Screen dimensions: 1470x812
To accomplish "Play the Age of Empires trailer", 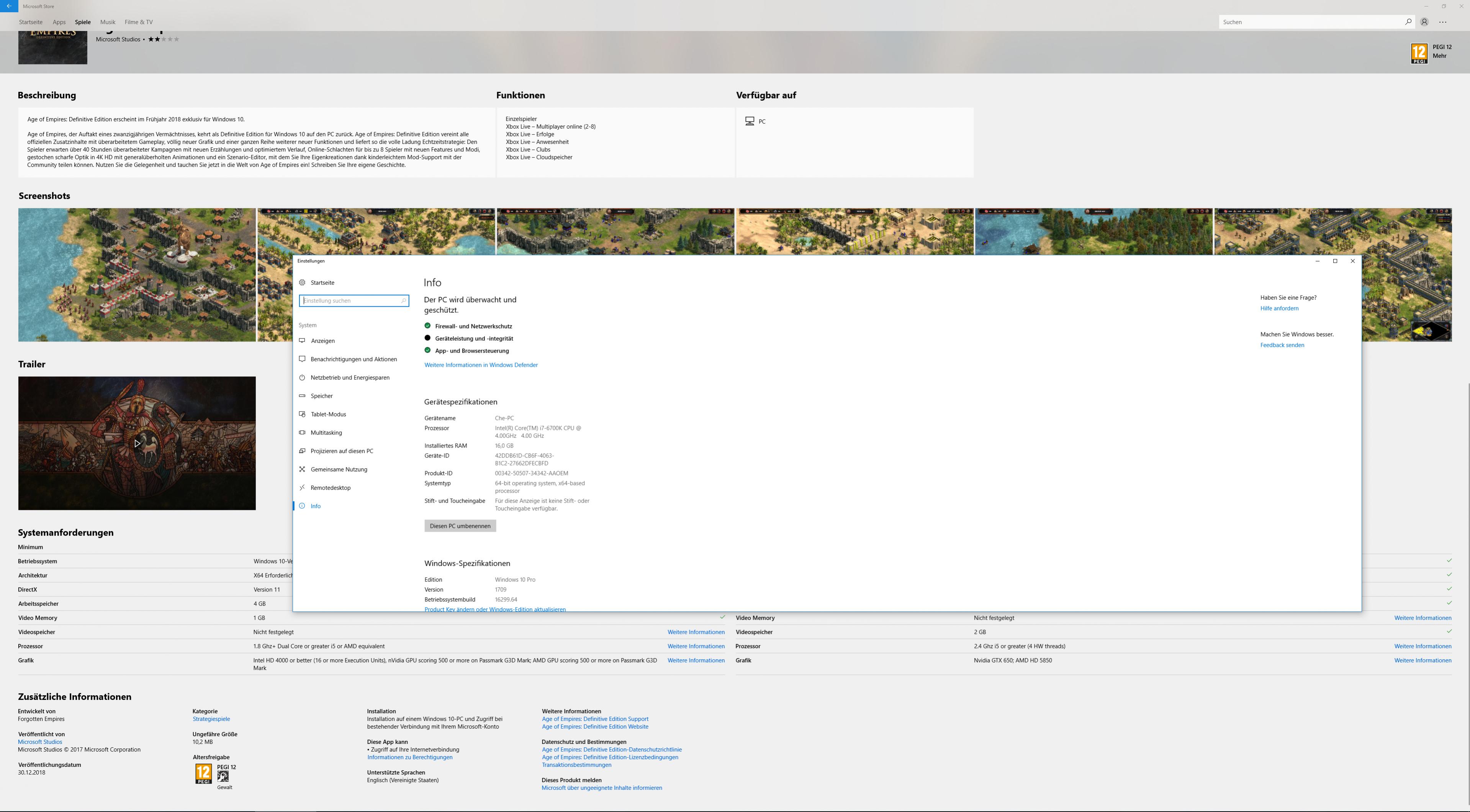I will [x=137, y=443].
